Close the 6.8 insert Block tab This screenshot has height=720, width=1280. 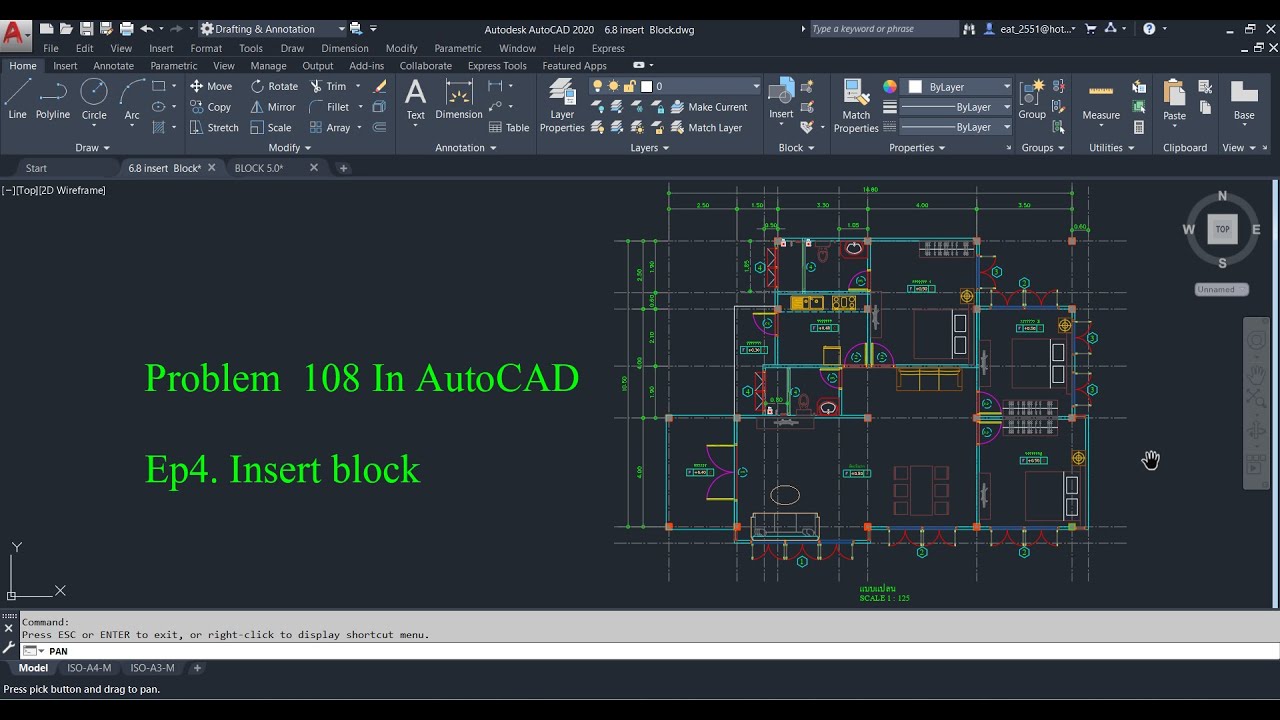coord(211,168)
